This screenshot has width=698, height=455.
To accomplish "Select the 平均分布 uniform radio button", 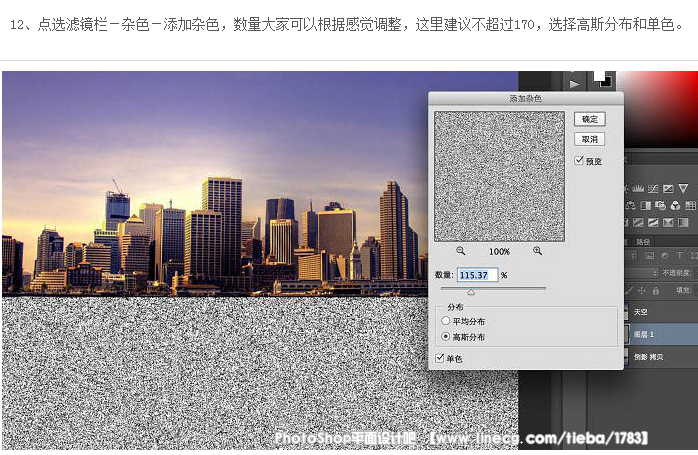I will [446, 321].
